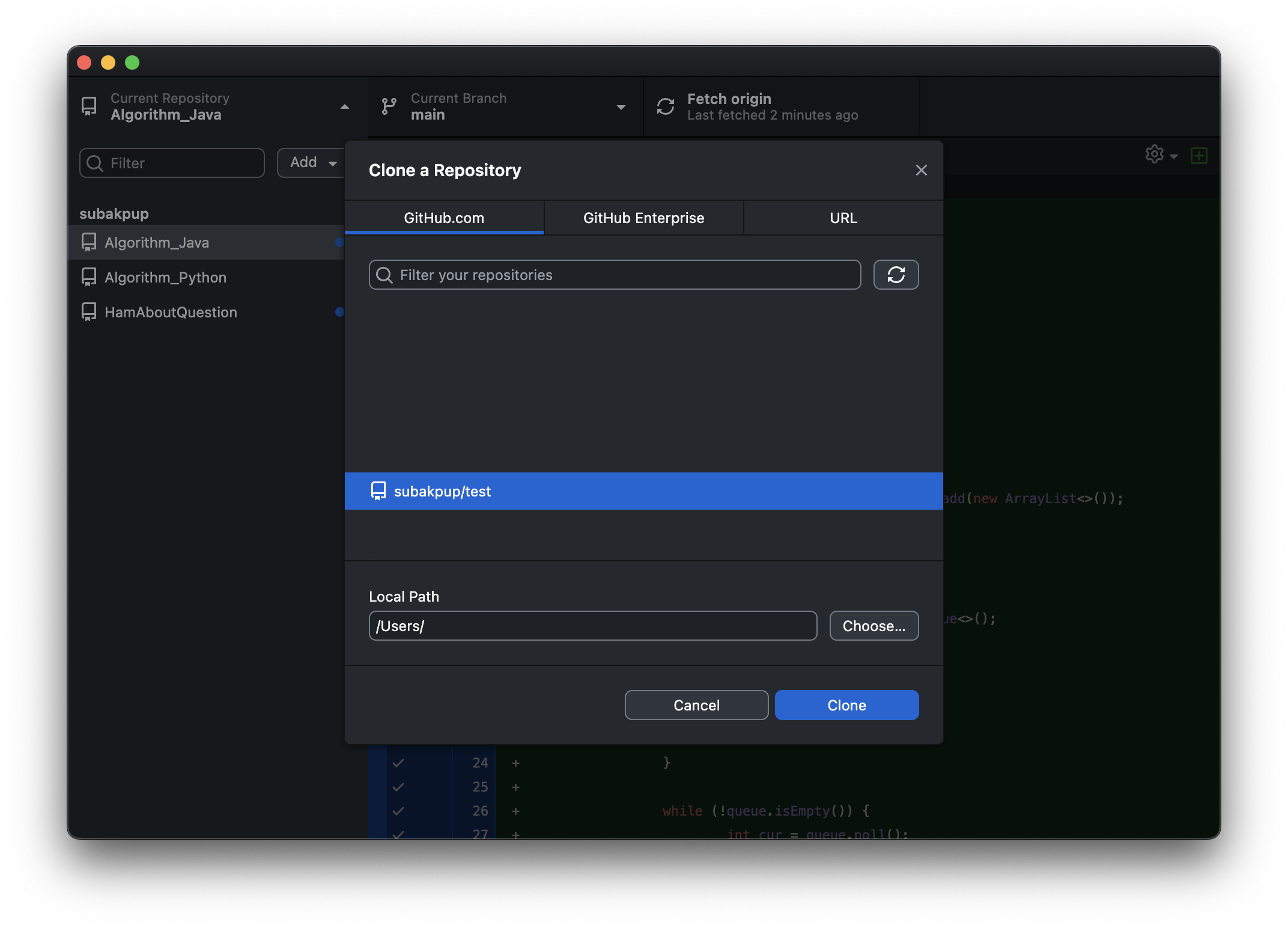Toggle line 26 checkmark in diff
Image resolution: width=1288 pixels, height=928 pixels.
(398, 811)
